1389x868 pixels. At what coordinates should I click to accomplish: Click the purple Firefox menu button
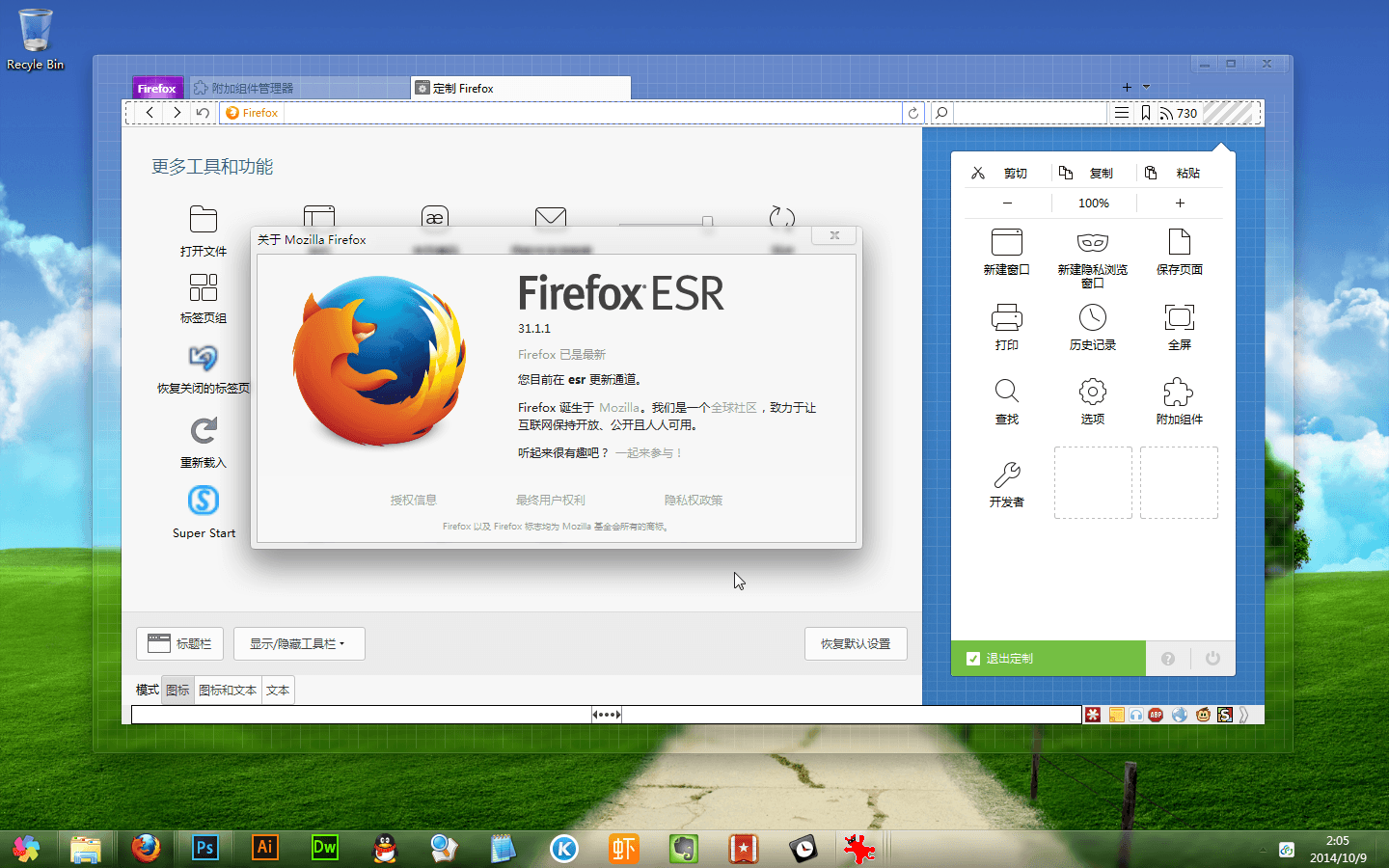click(x=156, y=88)
